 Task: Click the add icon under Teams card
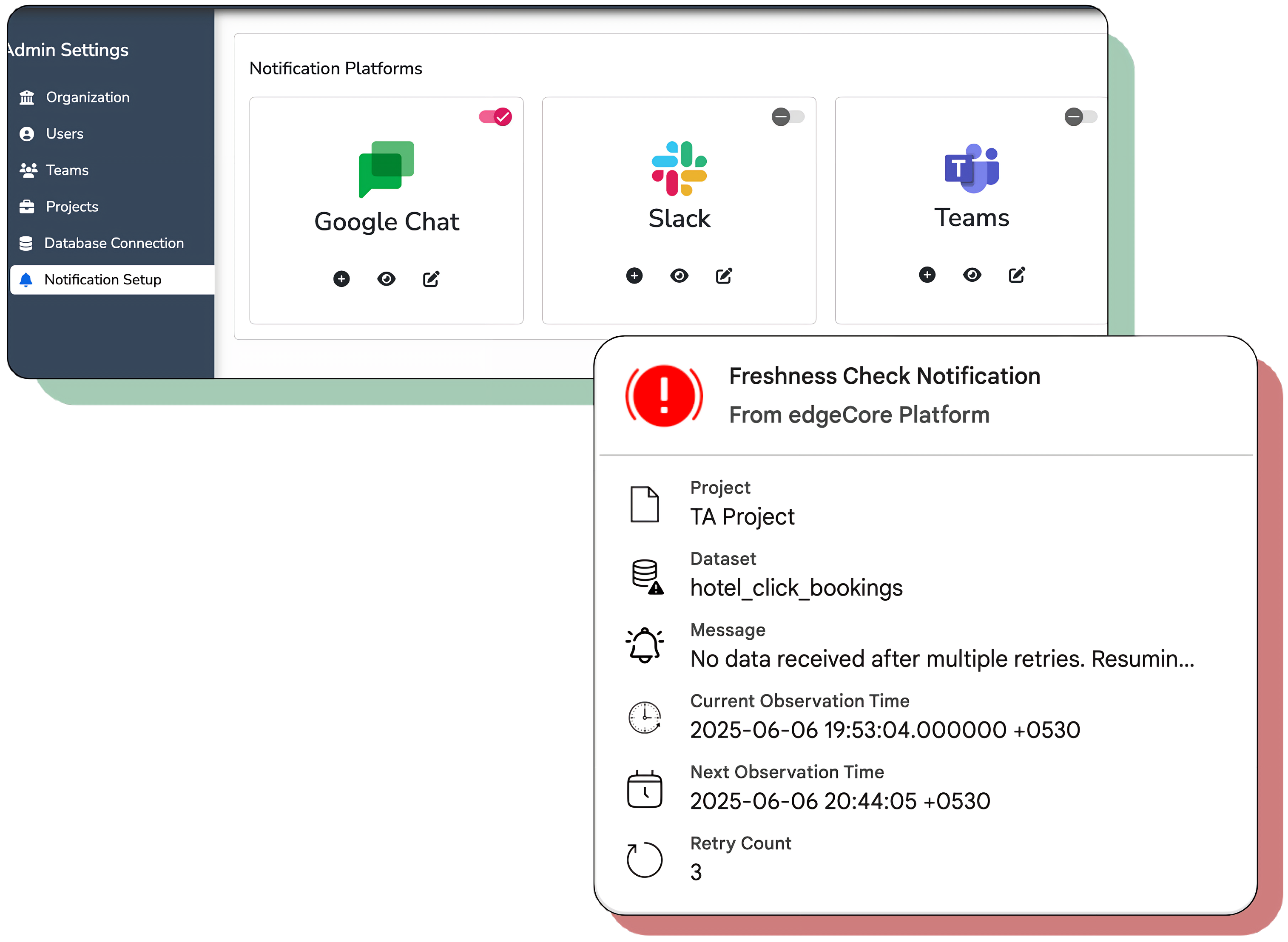(x=927, y=275)
